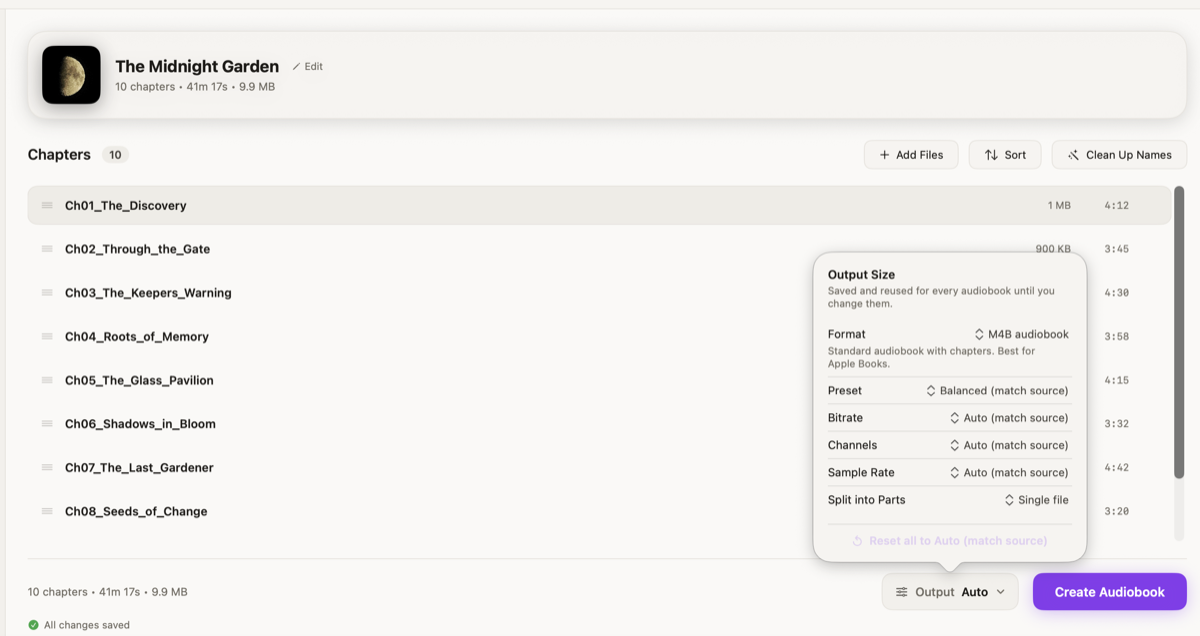Click the Sort arrows icon
Screen dimensions: 1200x636
point(991,155)
